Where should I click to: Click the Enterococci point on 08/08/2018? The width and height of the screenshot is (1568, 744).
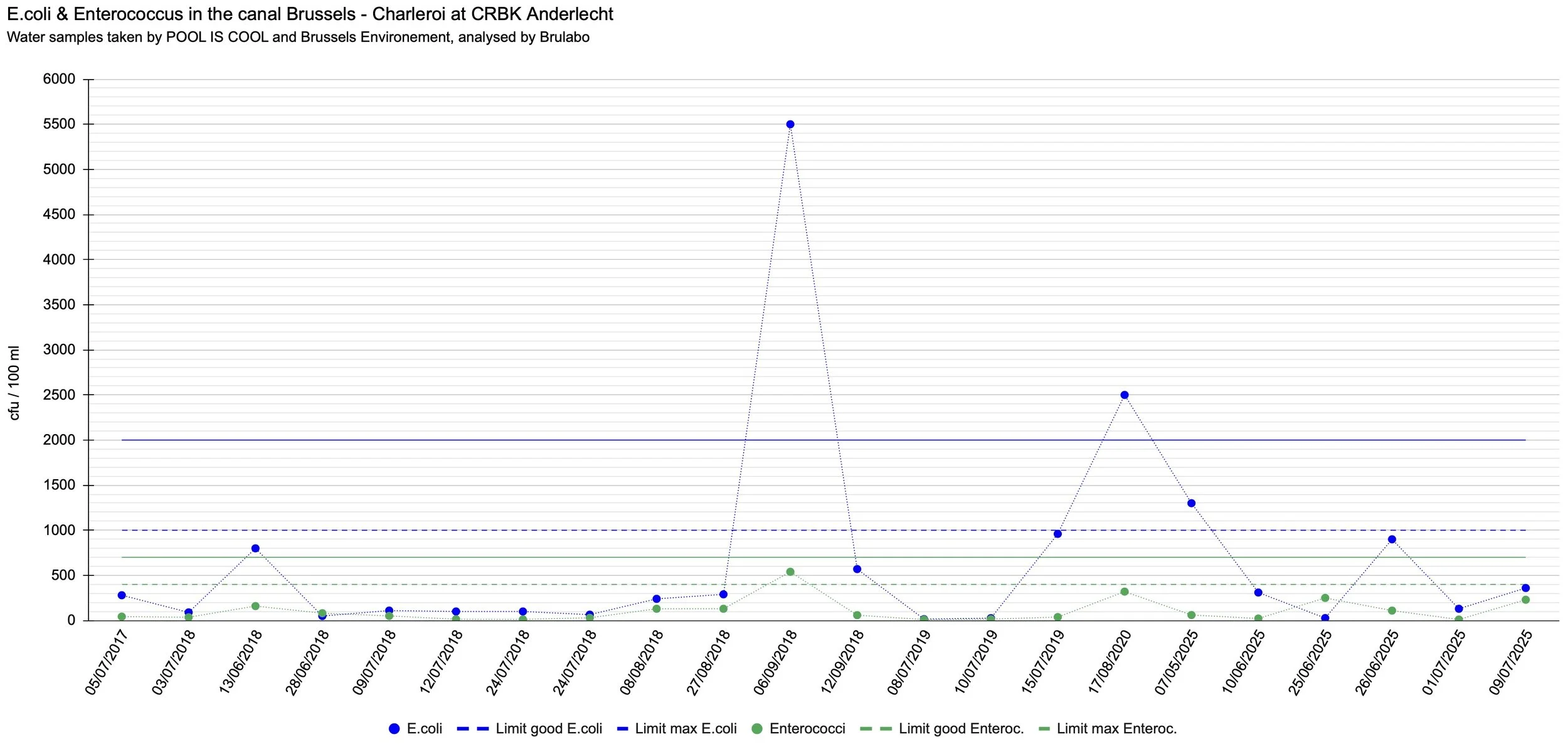pyautogui.click(x=657, y=608)
